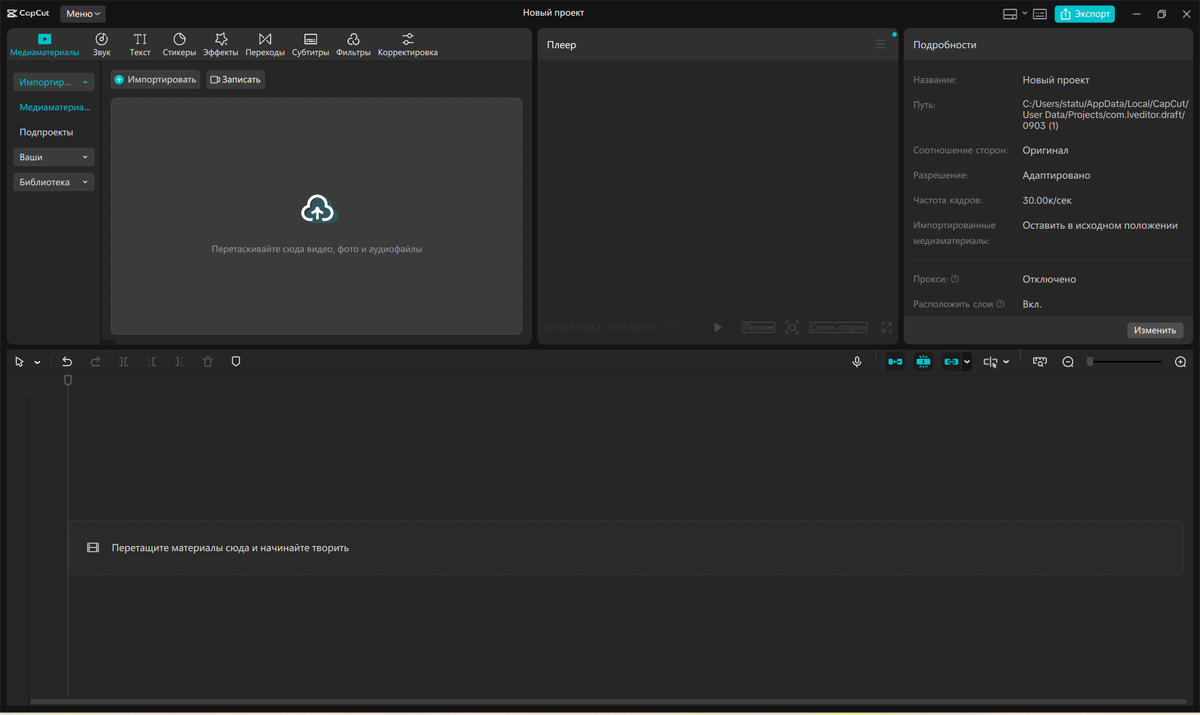Open the Корректировка tab
This screenshot has width=1200, height=715.
(x=408, y=45)
